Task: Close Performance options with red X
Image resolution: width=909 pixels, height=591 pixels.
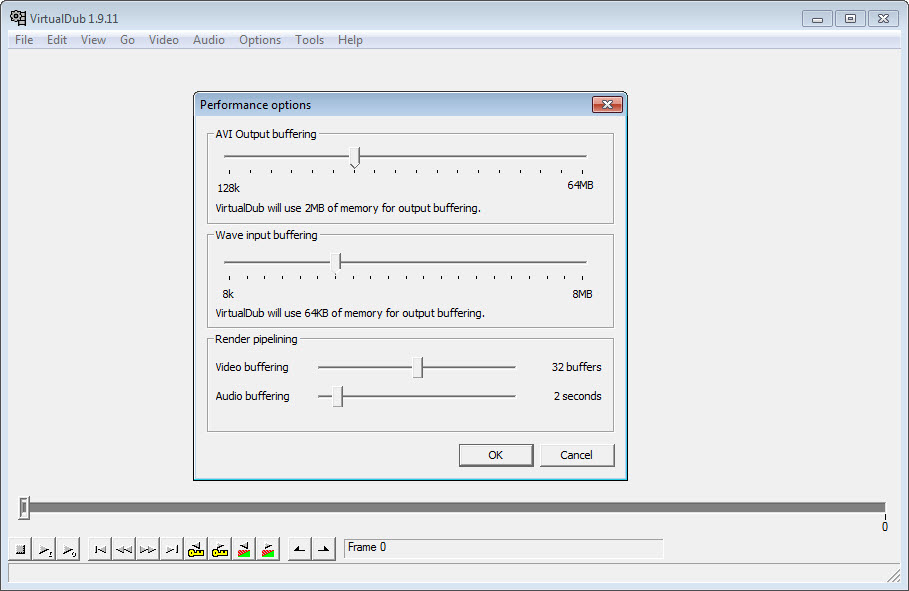Action: point(607,104)
